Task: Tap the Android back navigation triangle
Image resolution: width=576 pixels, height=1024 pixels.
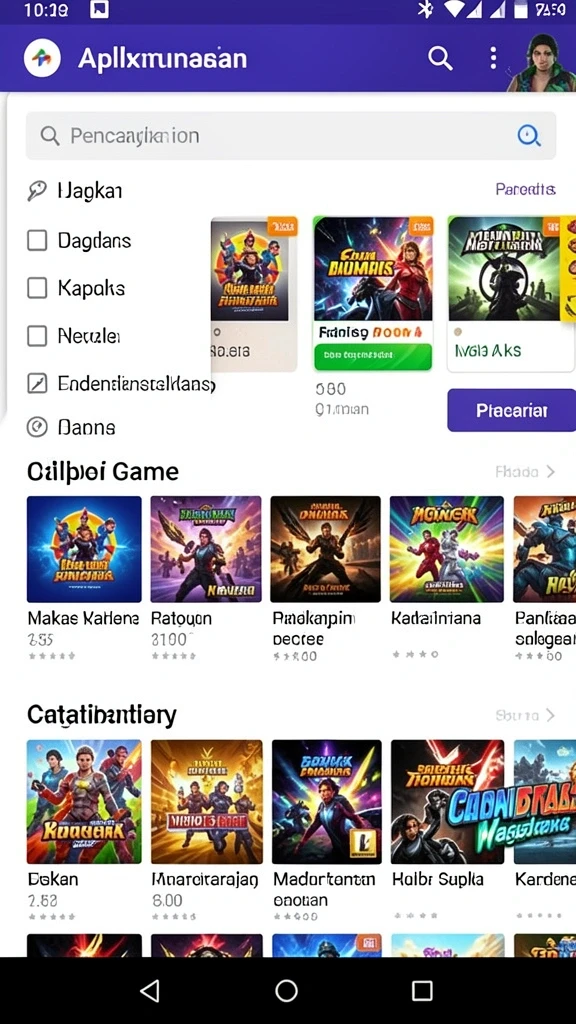Action: tap(150, 990)
